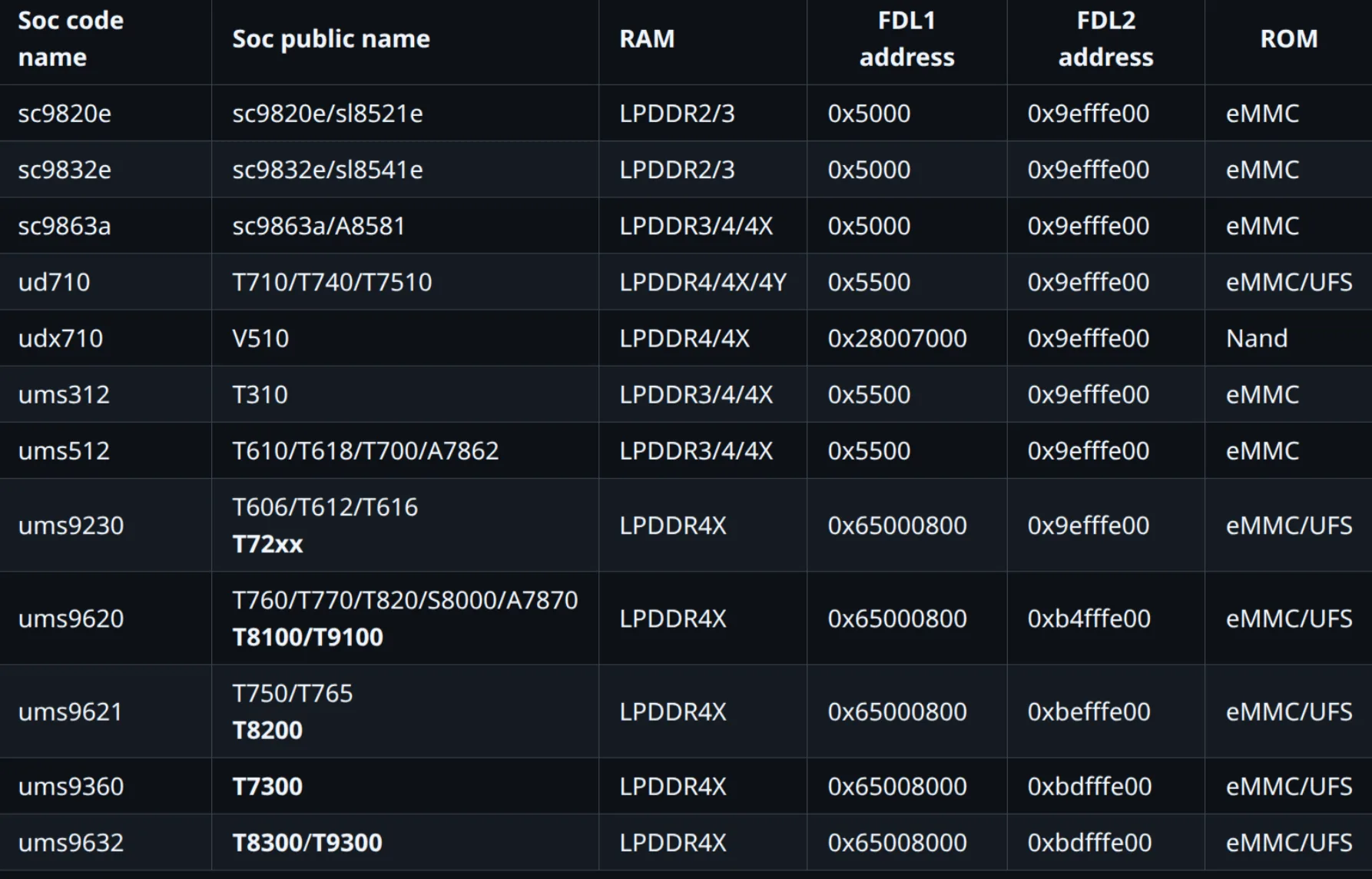The height and width of the screenshot is (879, 1372).
Task: Select the Nand ROM cell
Action: tap(1257, 338)
